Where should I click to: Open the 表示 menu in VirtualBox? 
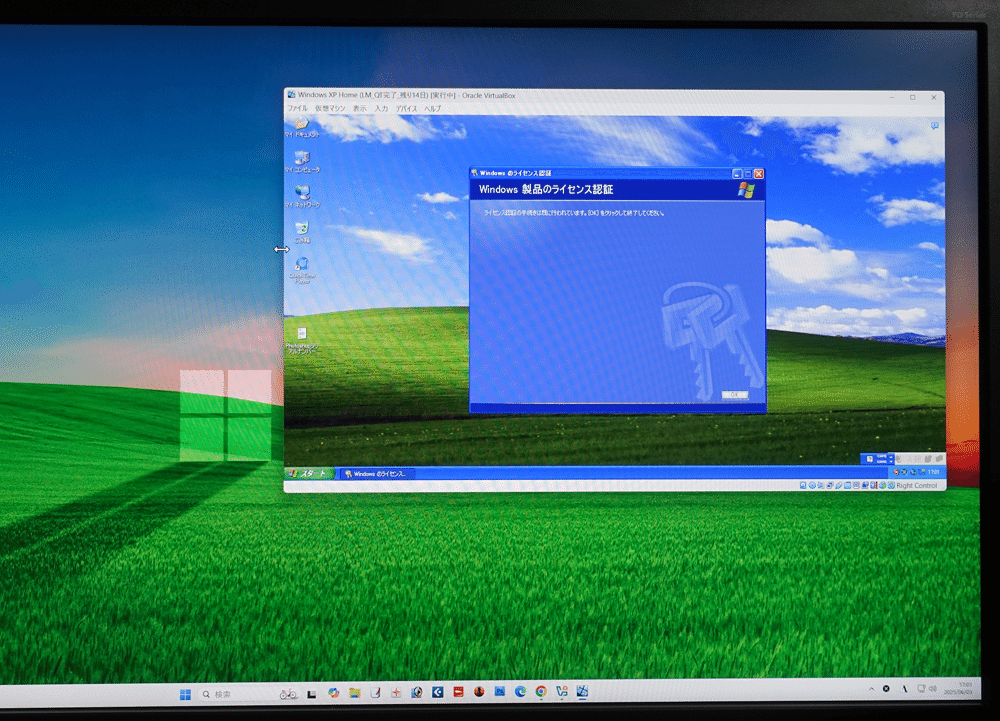point(360,108)
